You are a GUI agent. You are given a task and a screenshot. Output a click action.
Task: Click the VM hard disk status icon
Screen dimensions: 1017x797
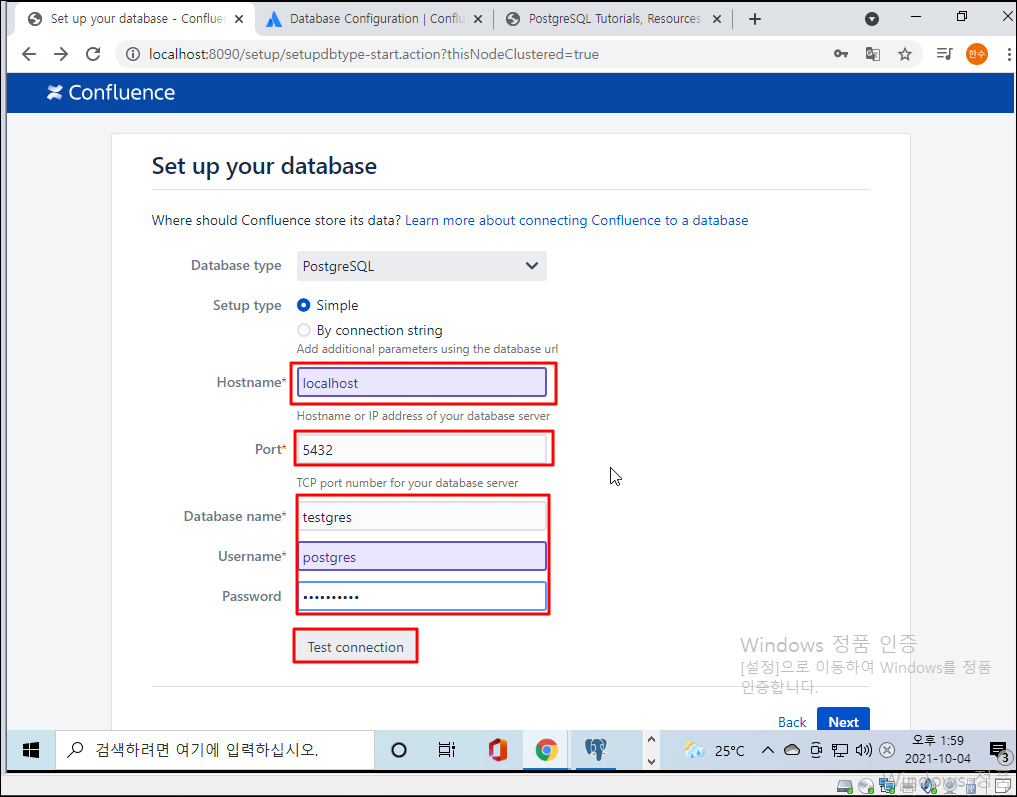[x=844, y=786]
